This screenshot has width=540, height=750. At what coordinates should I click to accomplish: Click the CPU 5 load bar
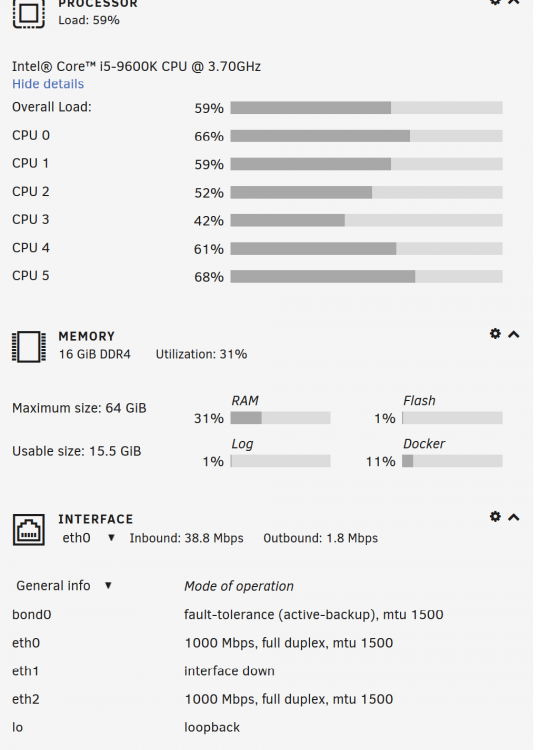point(366,276)
